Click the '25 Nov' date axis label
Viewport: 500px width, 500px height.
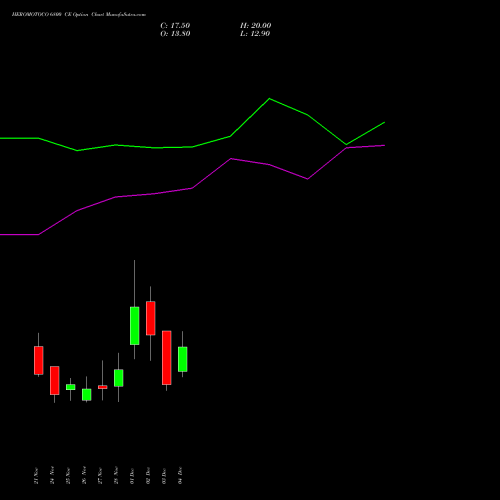[x=68, y=476]
